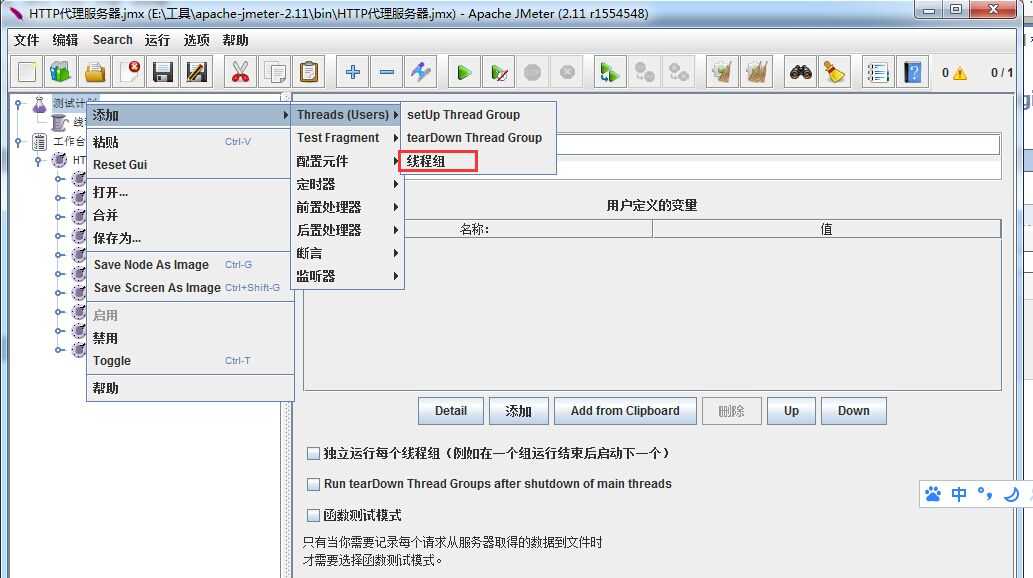Expand the 定时器 submenu
This screenshot has height=578, width=1033.
coord(347,184)
